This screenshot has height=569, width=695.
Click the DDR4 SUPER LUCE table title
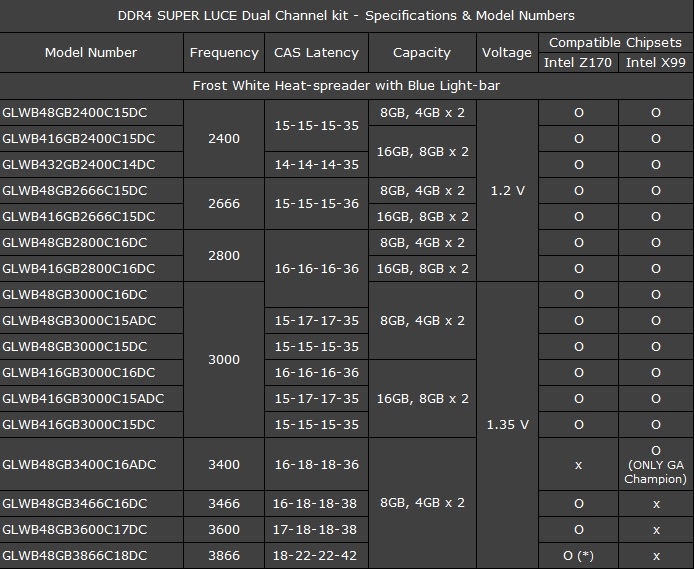coord(346,16)
